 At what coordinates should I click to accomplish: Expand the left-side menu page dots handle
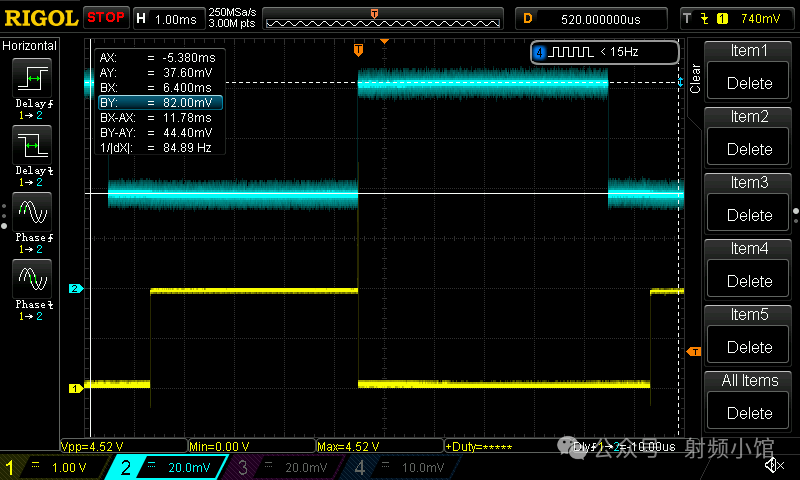[x=4, y=212]
